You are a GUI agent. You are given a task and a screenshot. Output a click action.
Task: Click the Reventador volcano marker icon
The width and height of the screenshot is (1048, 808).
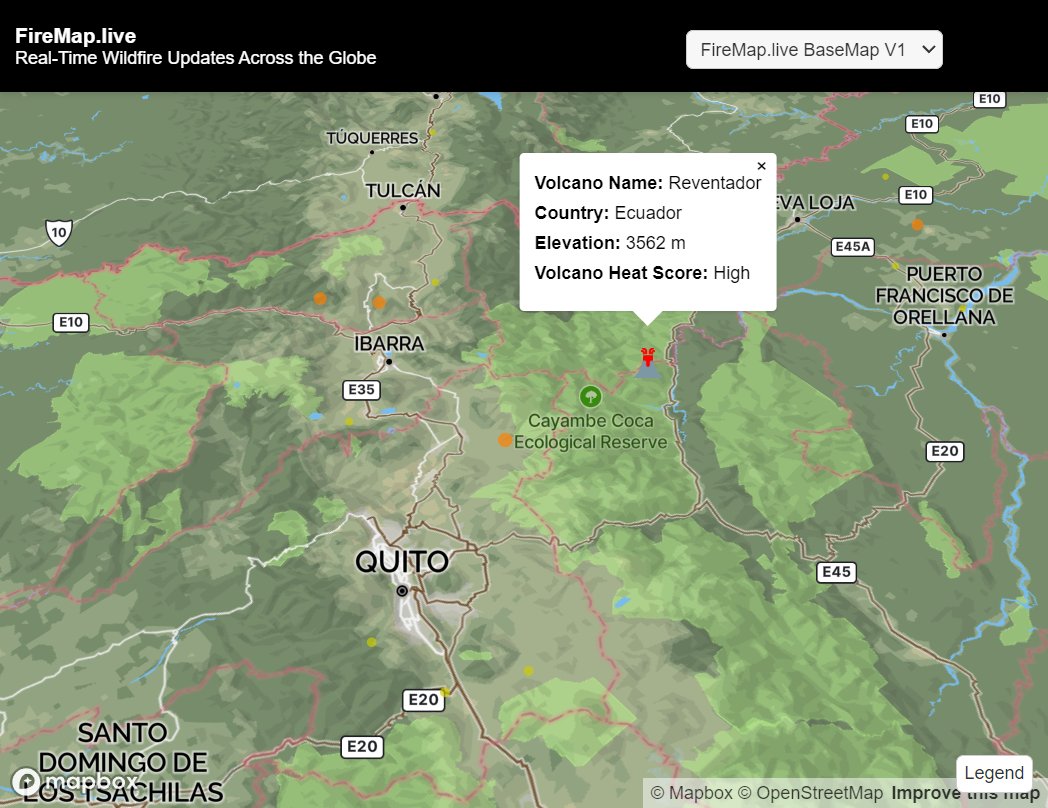coord(647,364)
